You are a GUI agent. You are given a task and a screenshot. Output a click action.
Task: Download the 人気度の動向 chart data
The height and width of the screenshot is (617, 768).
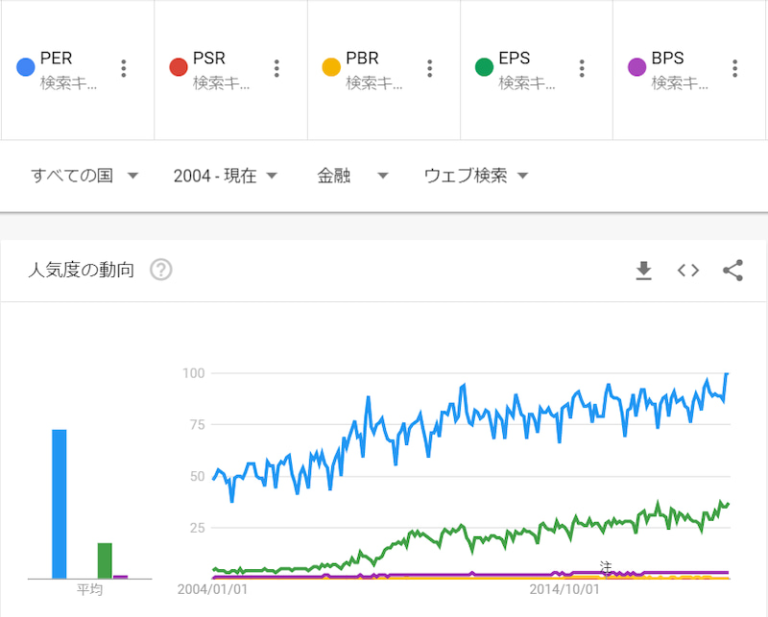point(644,271)
